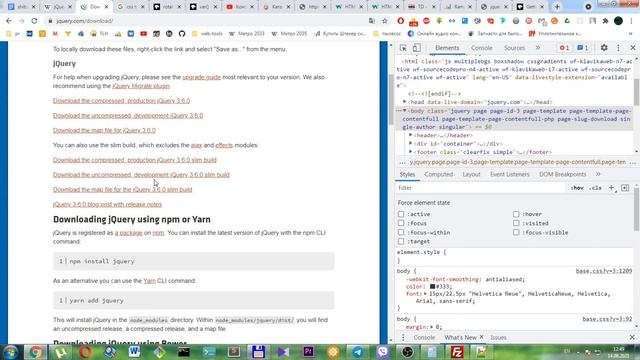Click the Styles filter input field

point(482,188)
